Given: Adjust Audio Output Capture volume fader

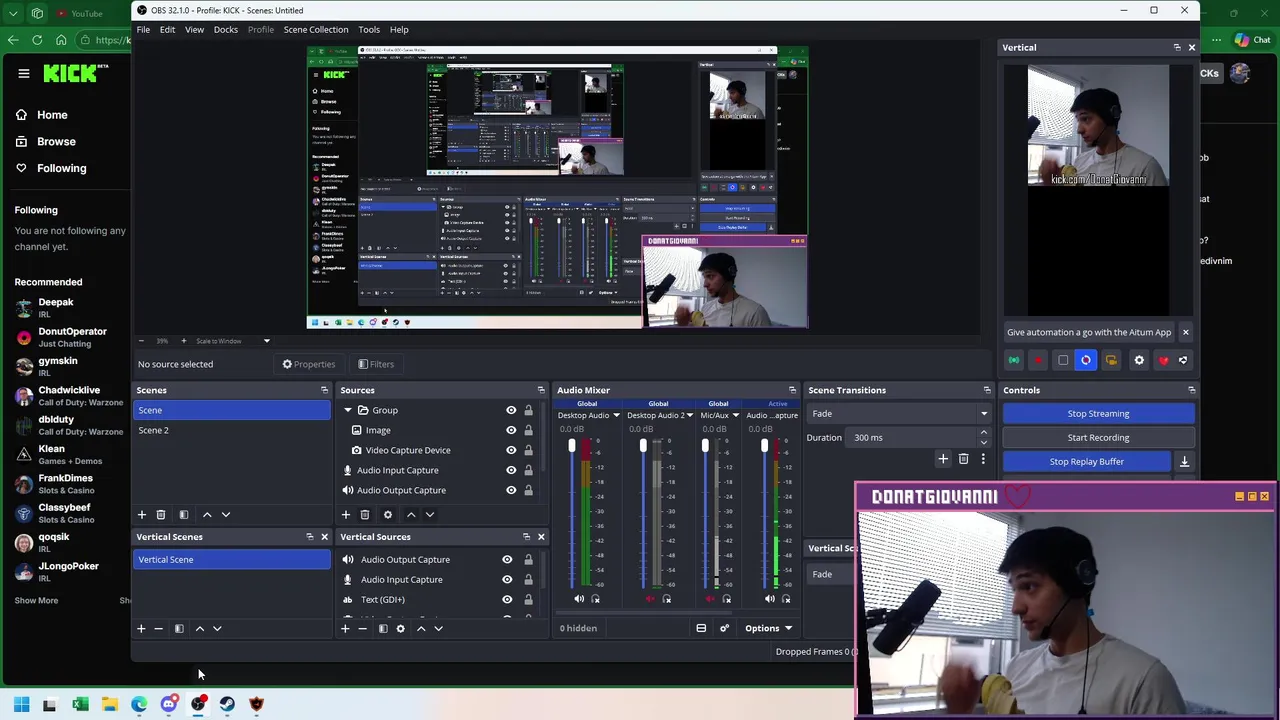Looking at the screenshot, I should click(765, 447).
